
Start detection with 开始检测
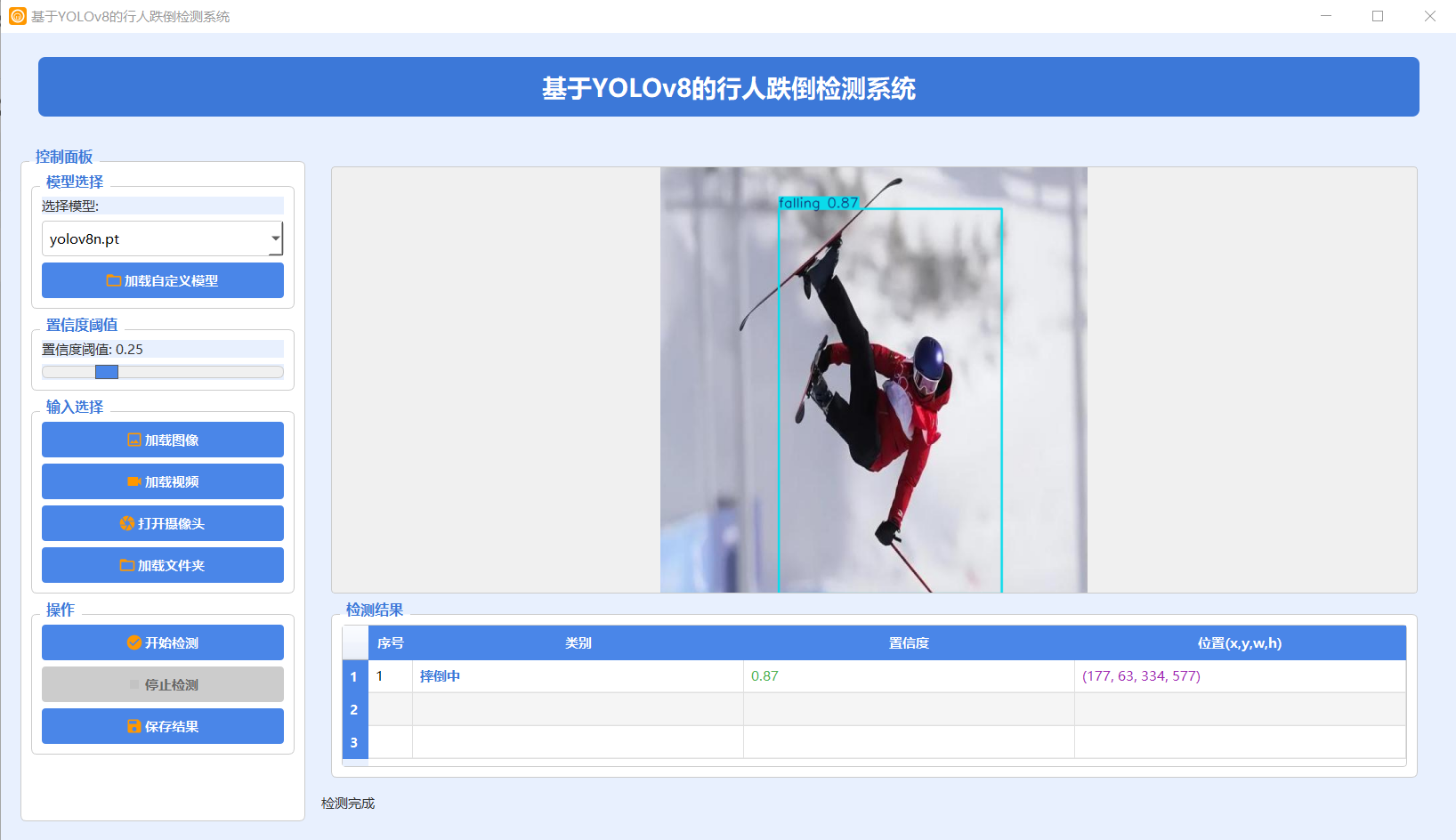click(163, 642)
